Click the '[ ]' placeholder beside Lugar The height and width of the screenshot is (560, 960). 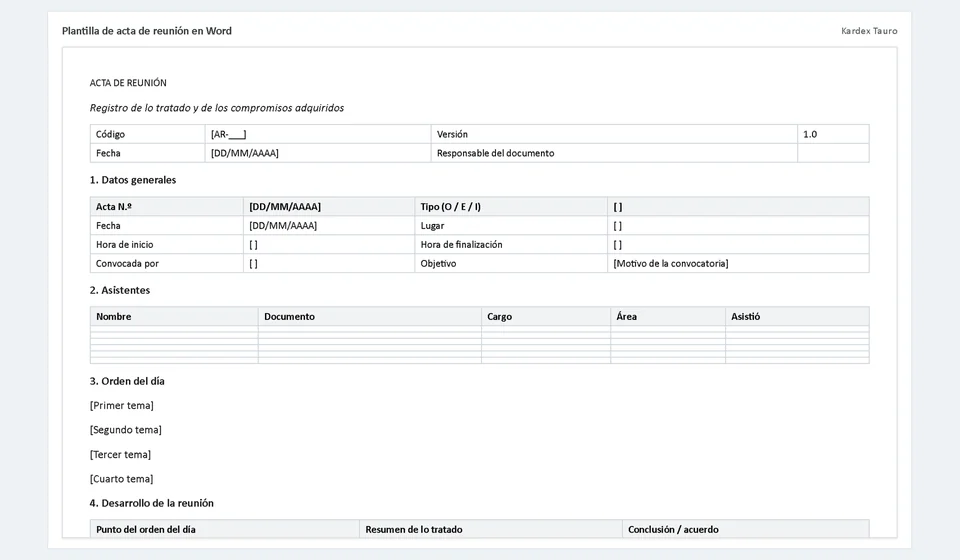618,226
